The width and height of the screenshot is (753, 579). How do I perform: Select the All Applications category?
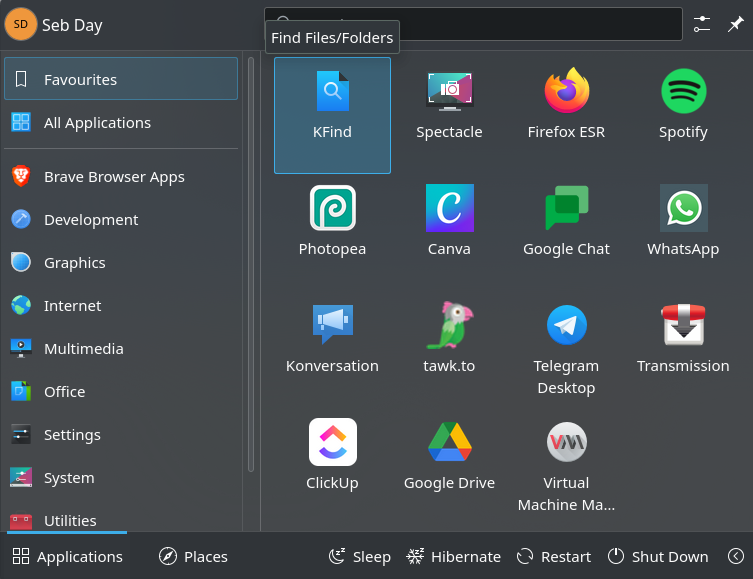pos(97,123)
